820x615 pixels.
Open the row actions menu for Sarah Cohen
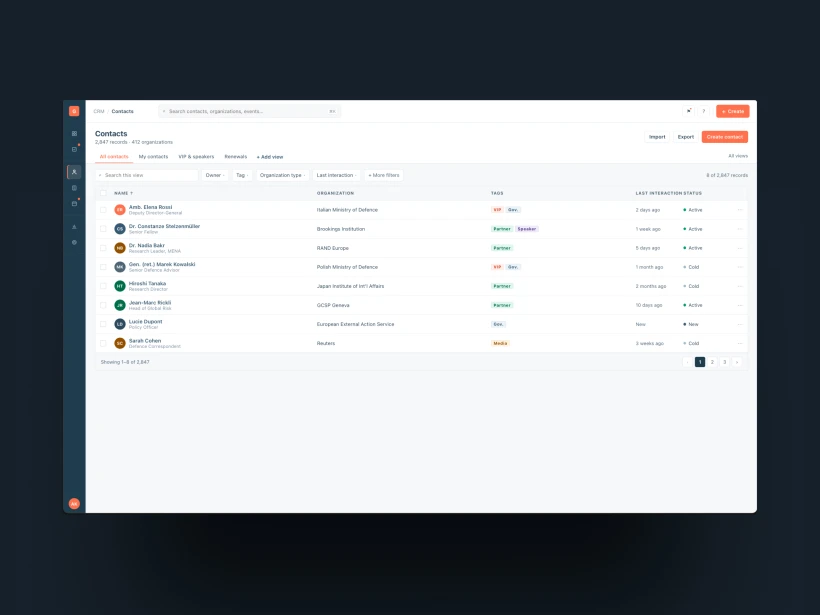tap(740, 344)
